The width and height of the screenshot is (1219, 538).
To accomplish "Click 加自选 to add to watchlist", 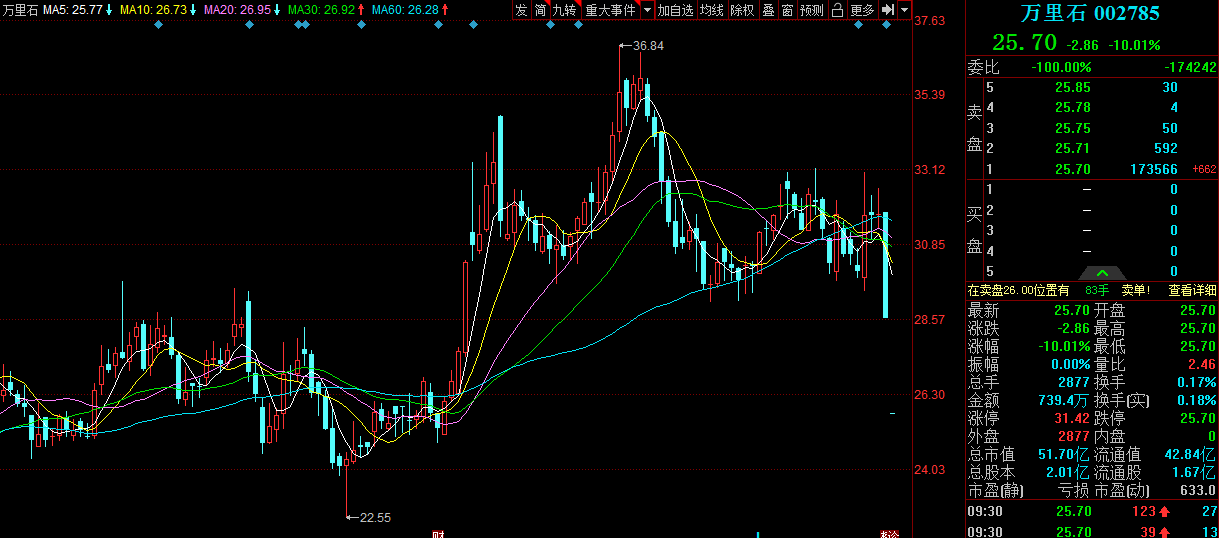I will (676, 10).
